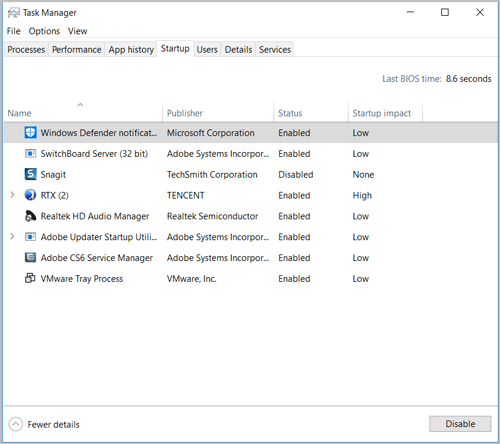This screenshot has height=444, width=500.
Task: Click the Adobe Updater Startup Utility icon
Action: click(x=30, y=237)
